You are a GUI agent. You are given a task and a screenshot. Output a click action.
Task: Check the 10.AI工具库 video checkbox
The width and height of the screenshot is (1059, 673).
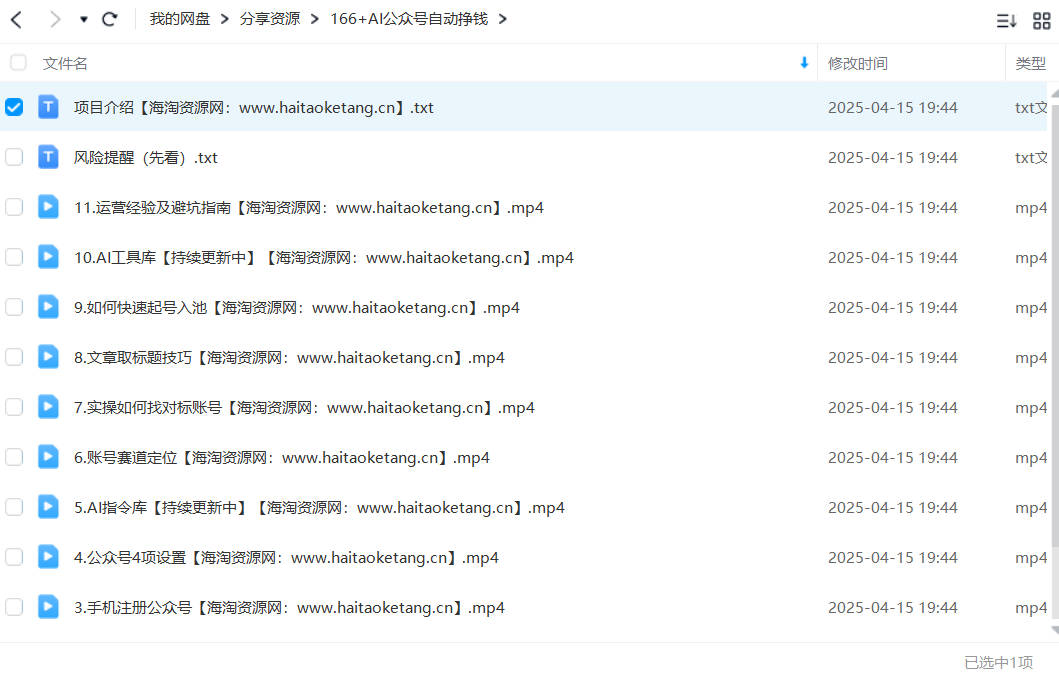[x=14, y=257]
